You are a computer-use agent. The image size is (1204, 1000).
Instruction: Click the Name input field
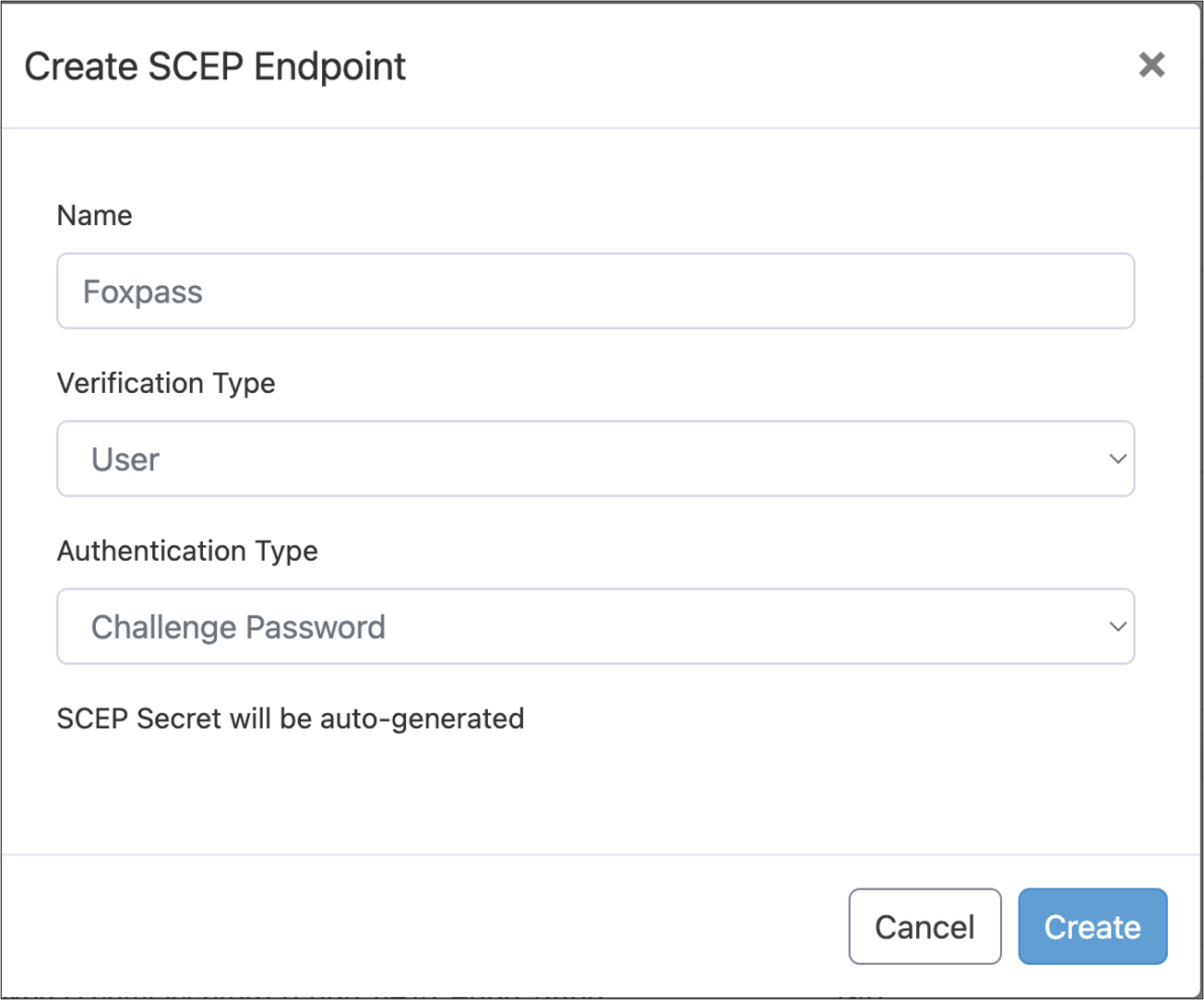click(595, 292)
